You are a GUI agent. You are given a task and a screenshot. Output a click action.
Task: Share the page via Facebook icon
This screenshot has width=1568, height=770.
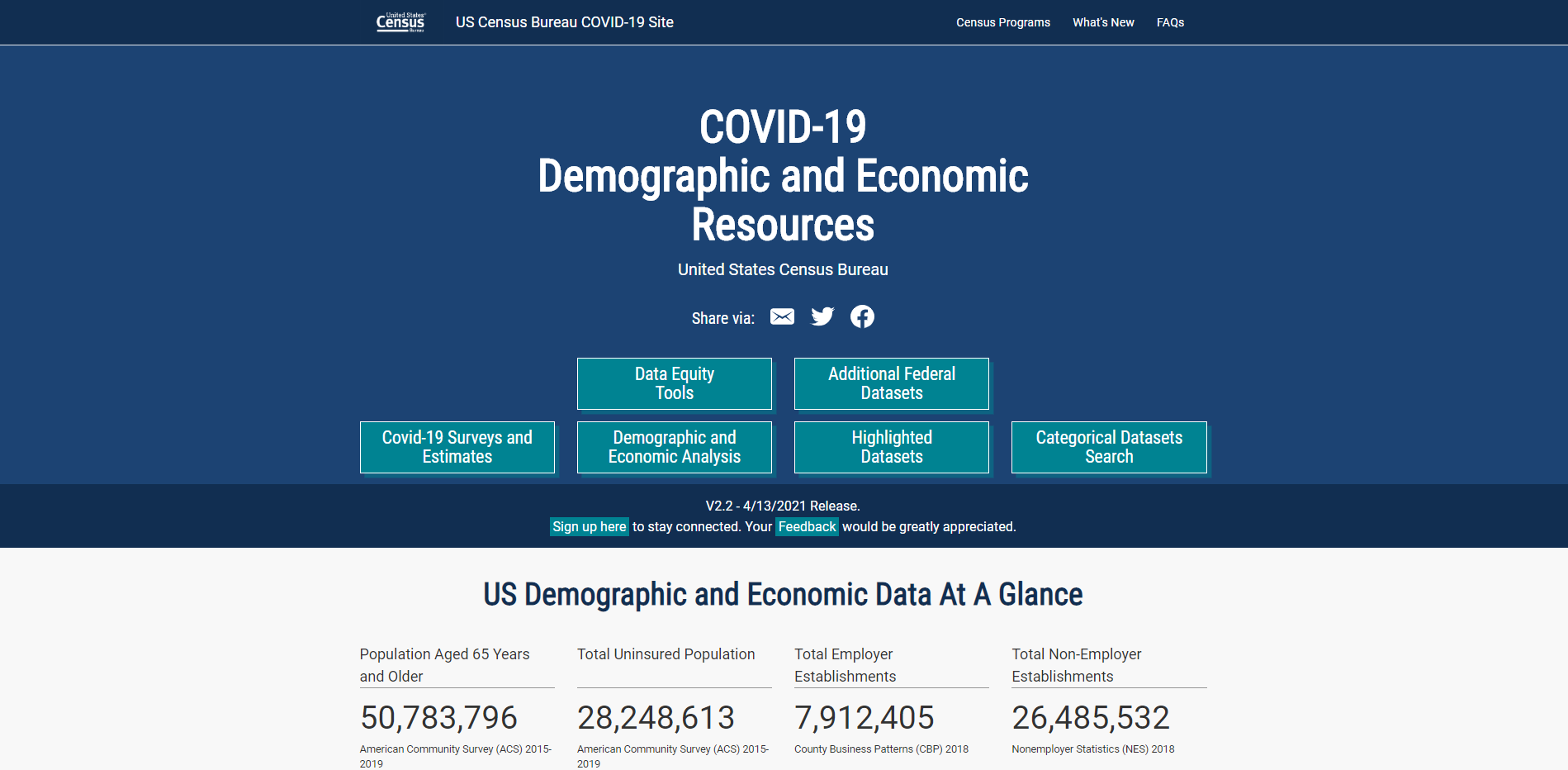[862, 316]
